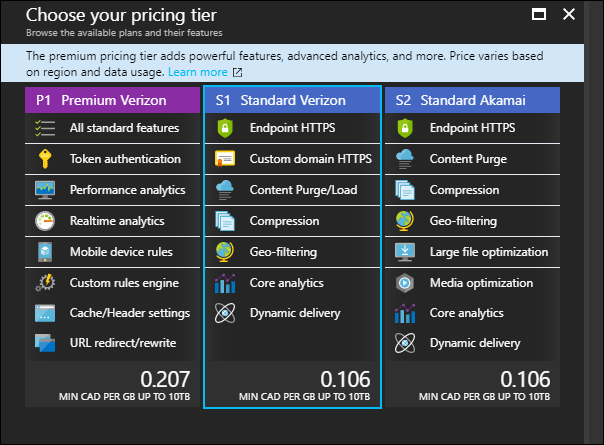Click the Media optimization play icon
The width and height of the screenshot is (604, 445).
[x=405, y=283]
